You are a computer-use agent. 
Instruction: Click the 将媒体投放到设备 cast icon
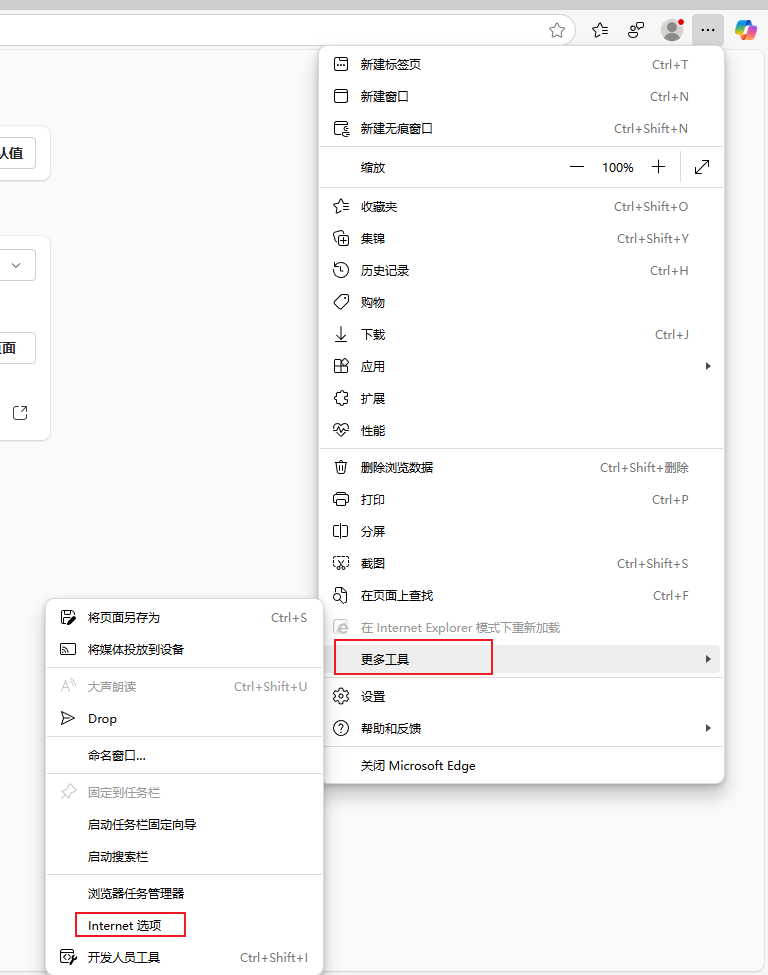pyautogui.click(x=68, y=649)
